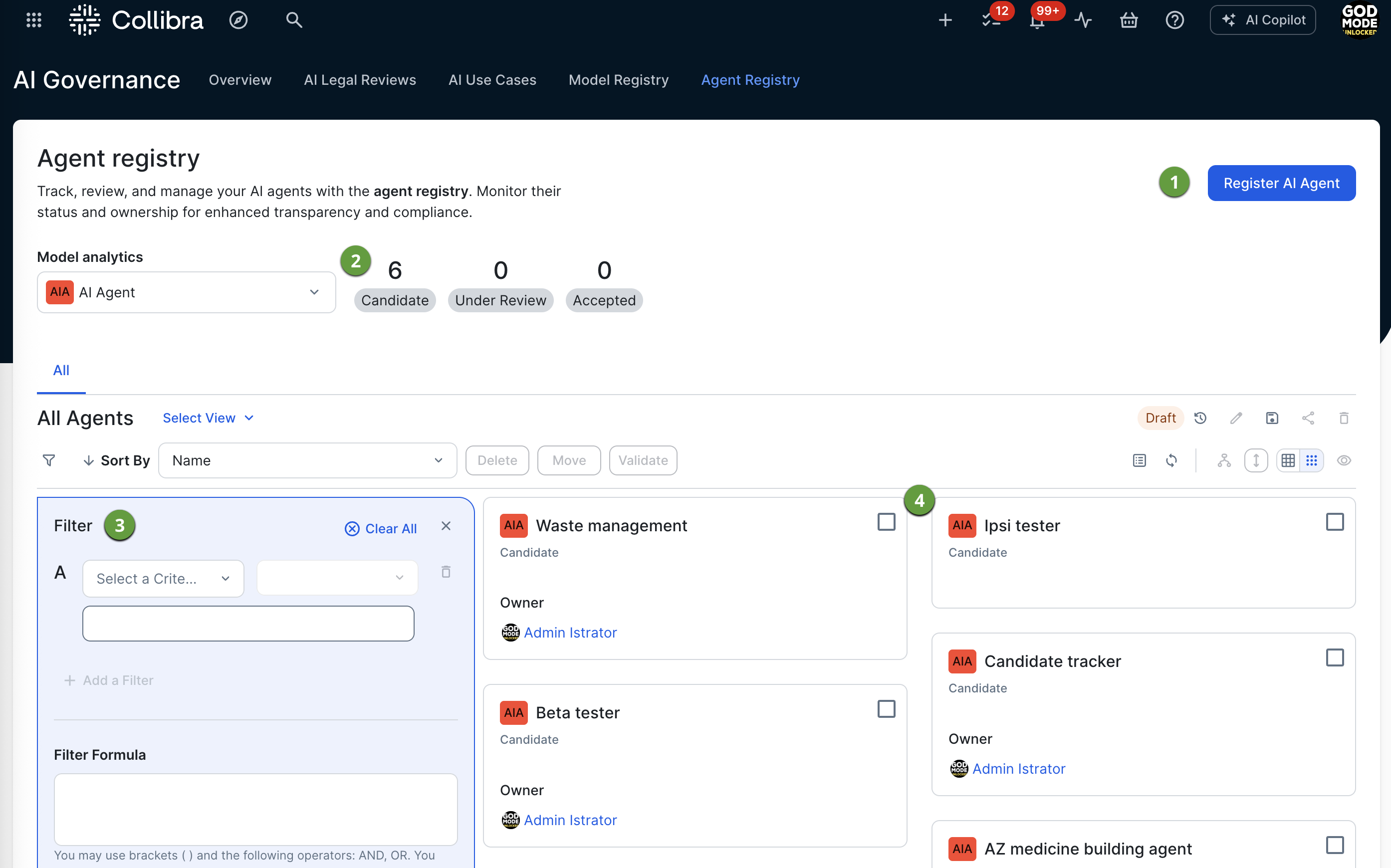Check the Waste management card checkbox
1391x868 pixels.
[x=886, y=522]
